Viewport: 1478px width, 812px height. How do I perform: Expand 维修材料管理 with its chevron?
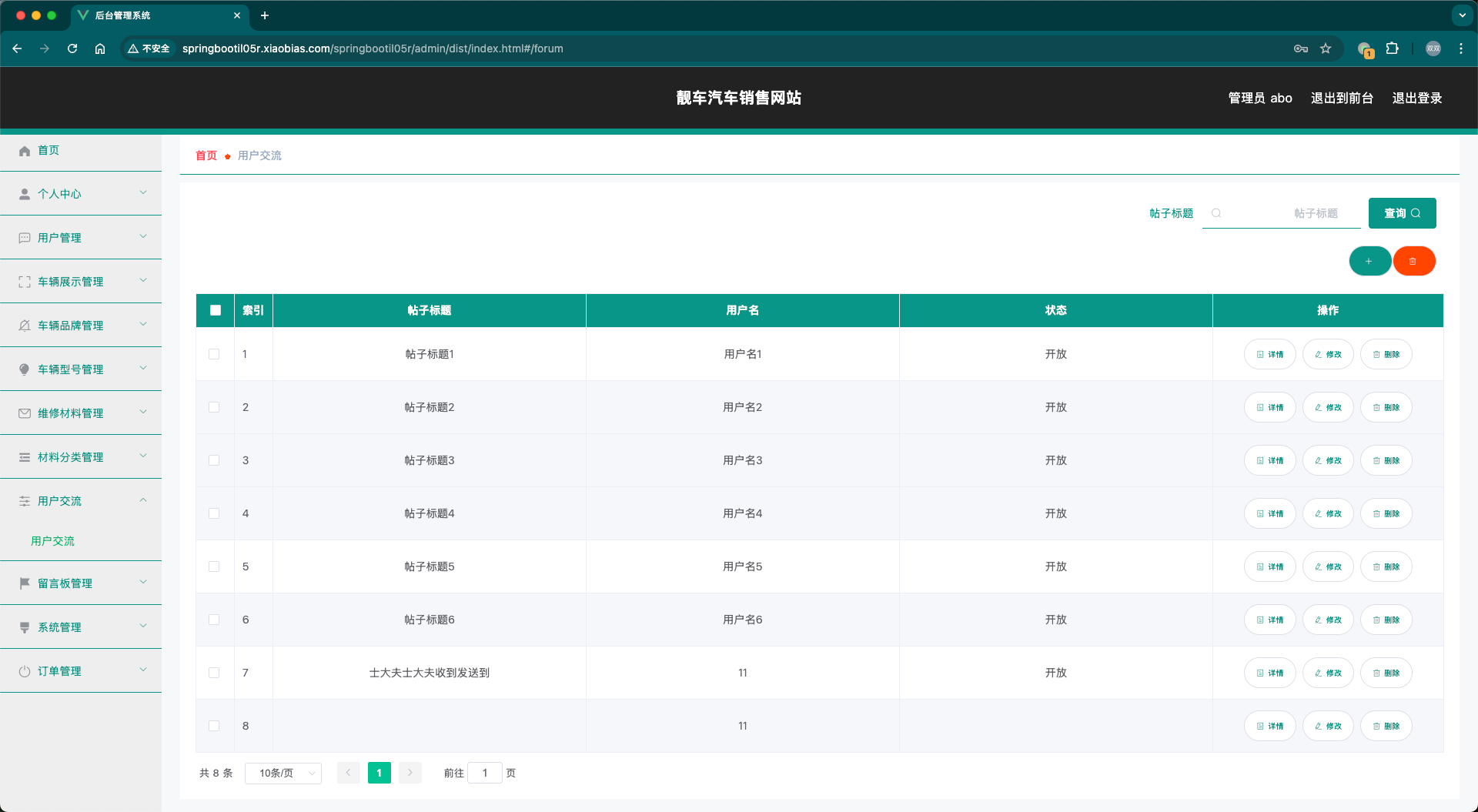coord(143,412)
